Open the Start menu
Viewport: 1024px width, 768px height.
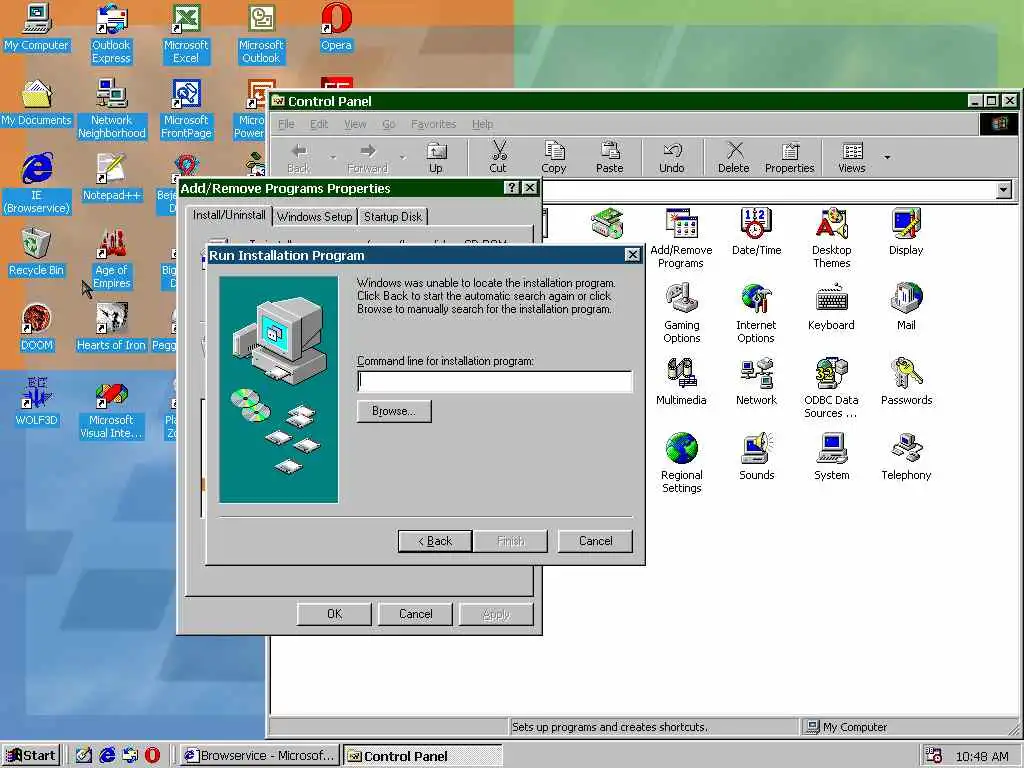(x=31, y=756)
